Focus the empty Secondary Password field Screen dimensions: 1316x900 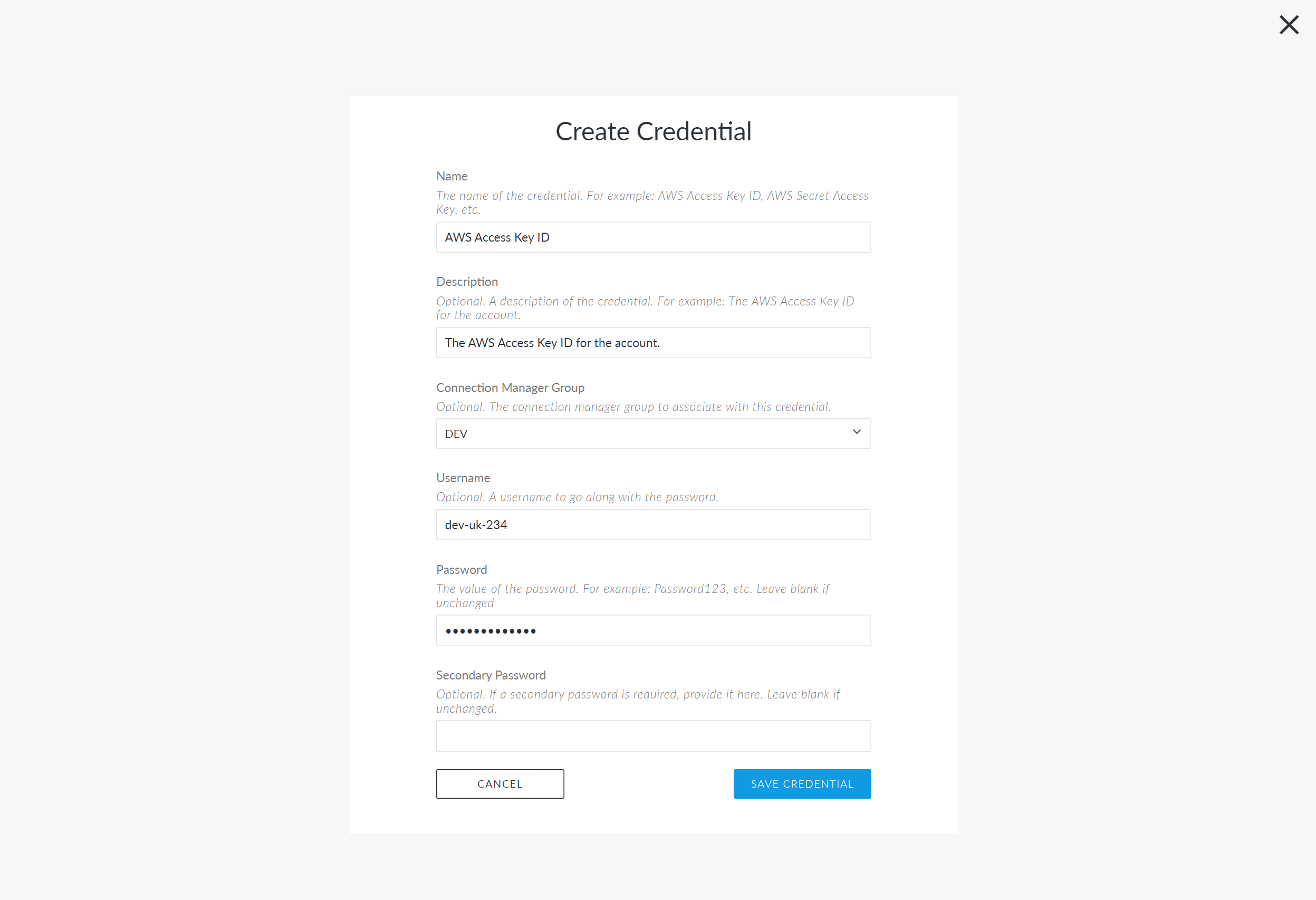[654, 736]
